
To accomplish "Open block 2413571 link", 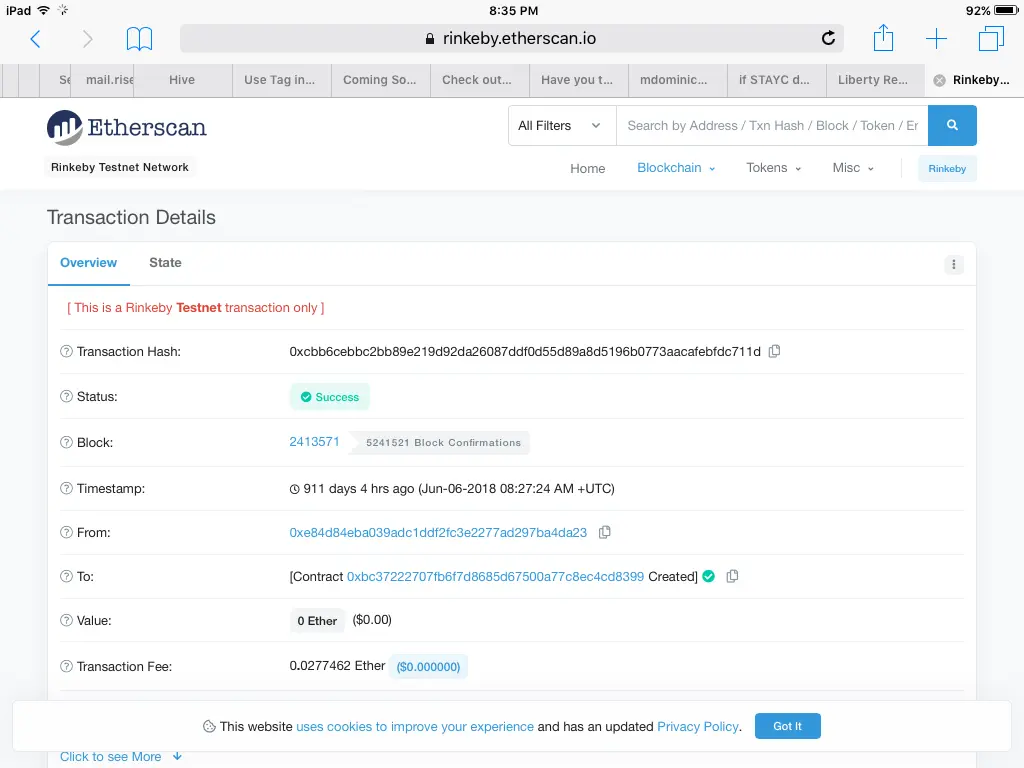I will click(314, 442).
